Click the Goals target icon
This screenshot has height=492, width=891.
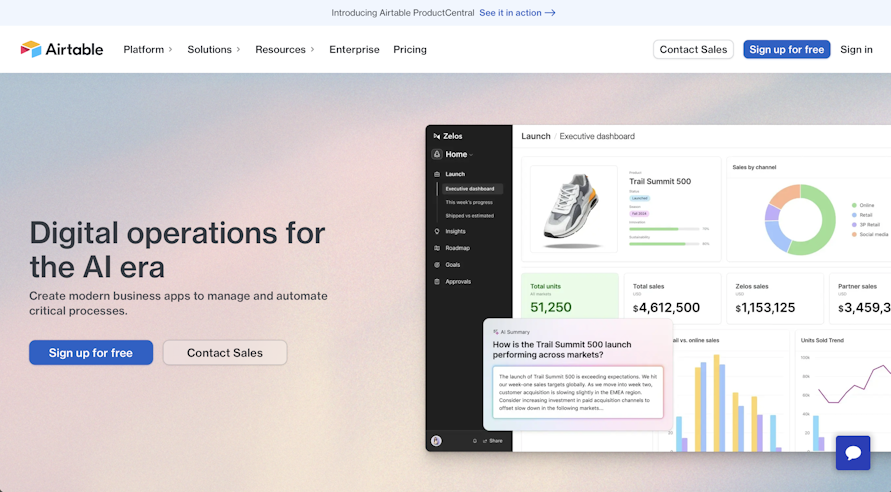tap(437, 265)
